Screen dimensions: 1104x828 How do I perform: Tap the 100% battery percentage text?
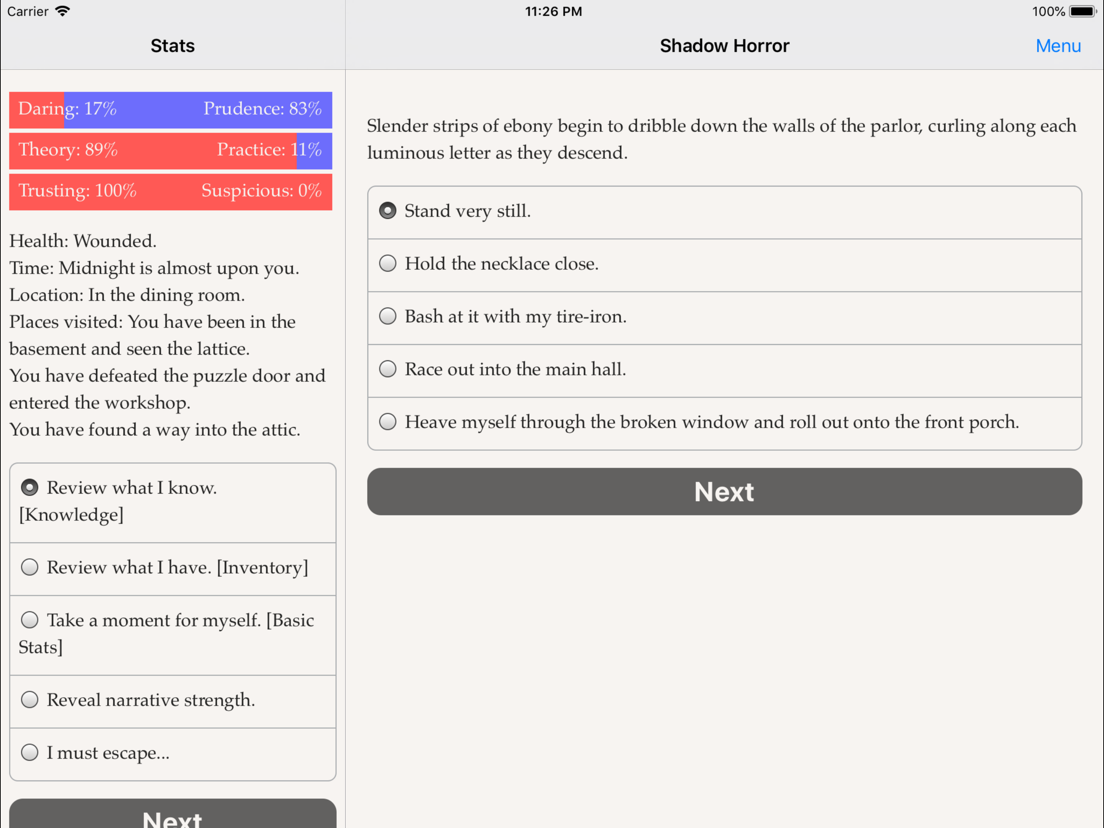(x=1048, y=11)
